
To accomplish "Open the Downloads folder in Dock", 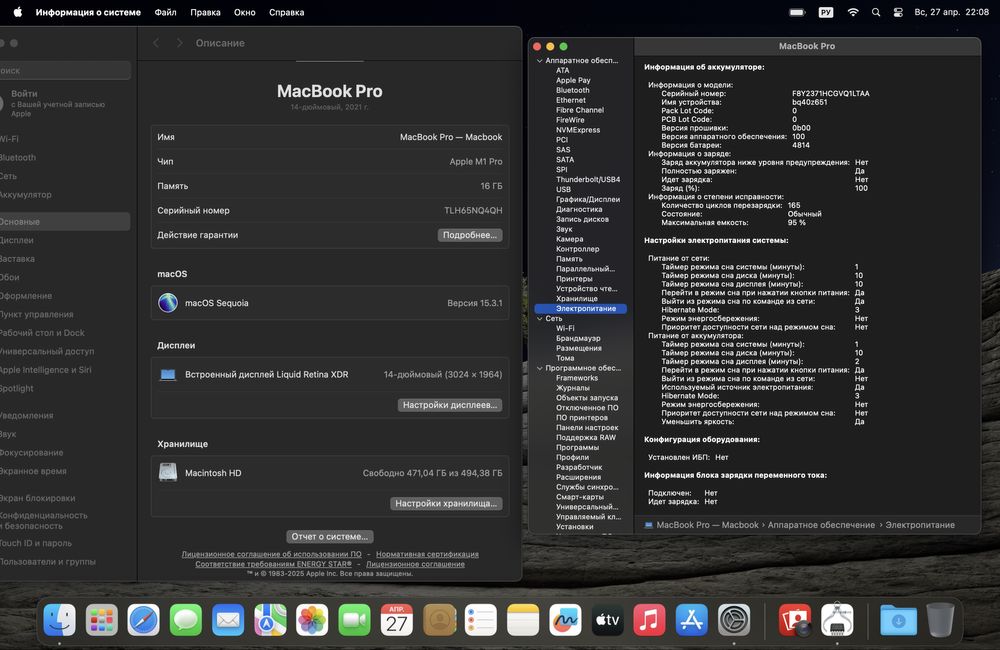I will click(x=898, y=619).
